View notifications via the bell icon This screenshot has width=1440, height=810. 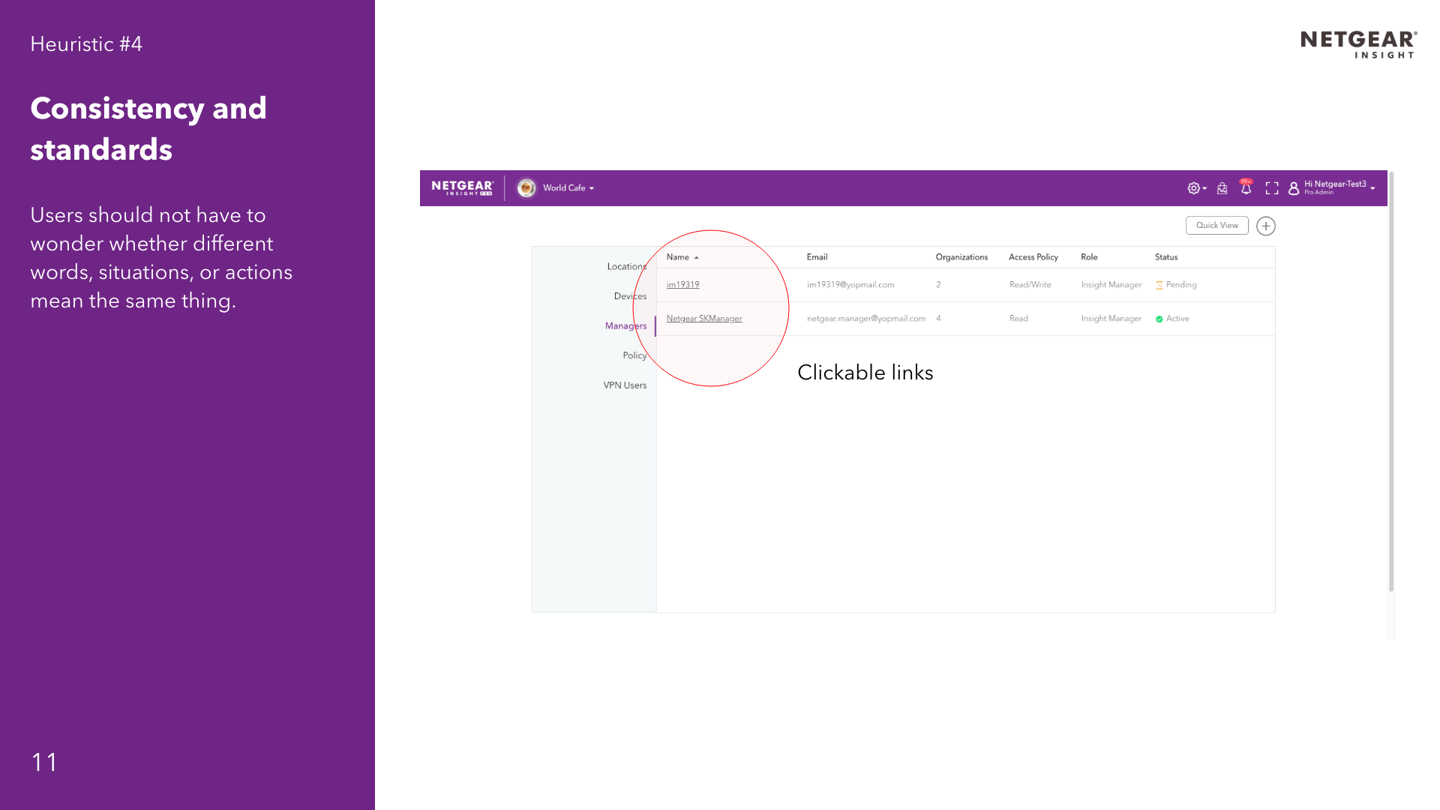click(1246, 187)
